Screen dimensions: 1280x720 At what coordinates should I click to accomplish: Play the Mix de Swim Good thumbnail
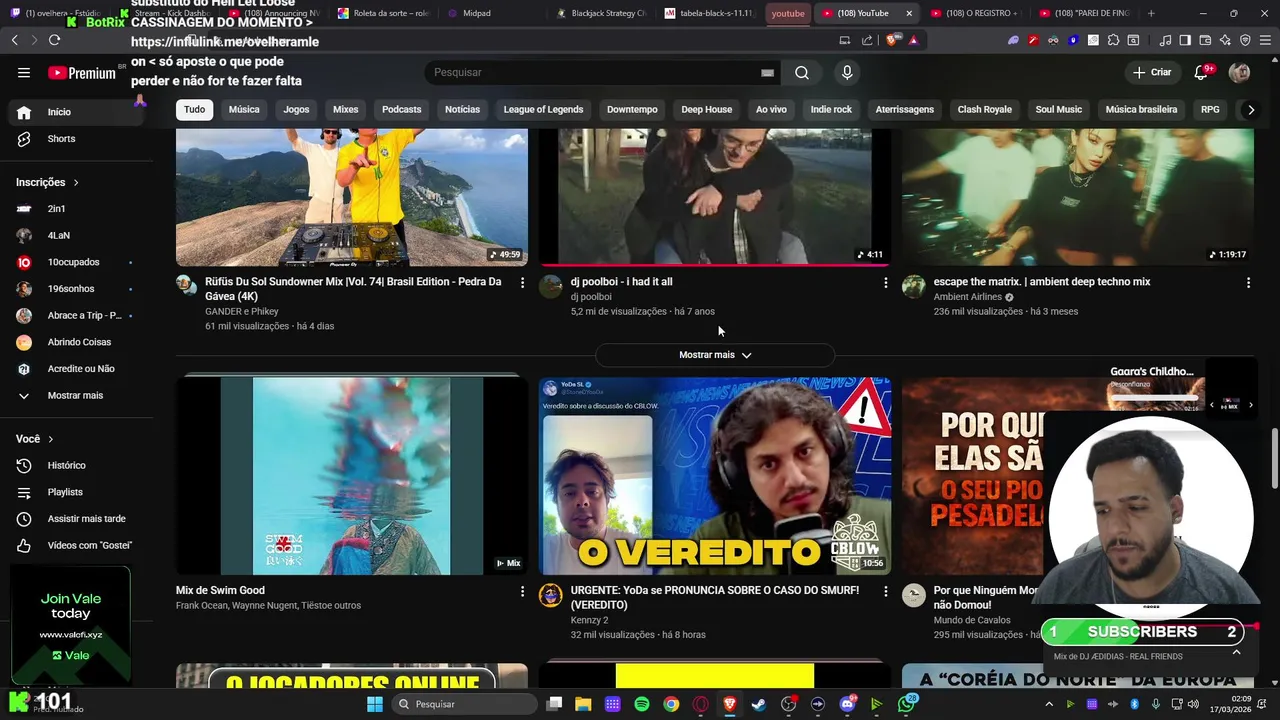[x=352, y=476]
